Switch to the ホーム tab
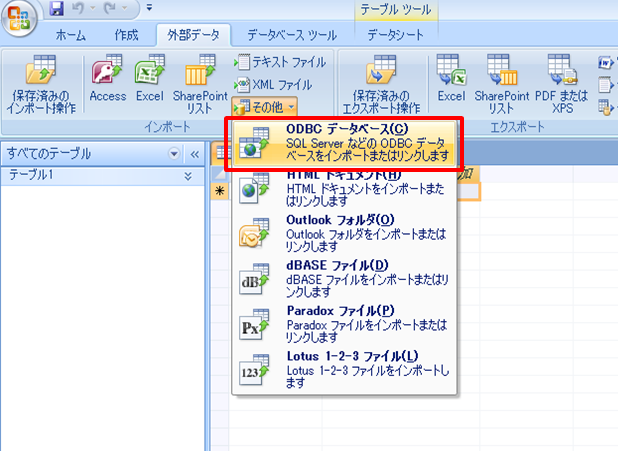The width and height of the screenshot is (618, 451). (70, 34)
